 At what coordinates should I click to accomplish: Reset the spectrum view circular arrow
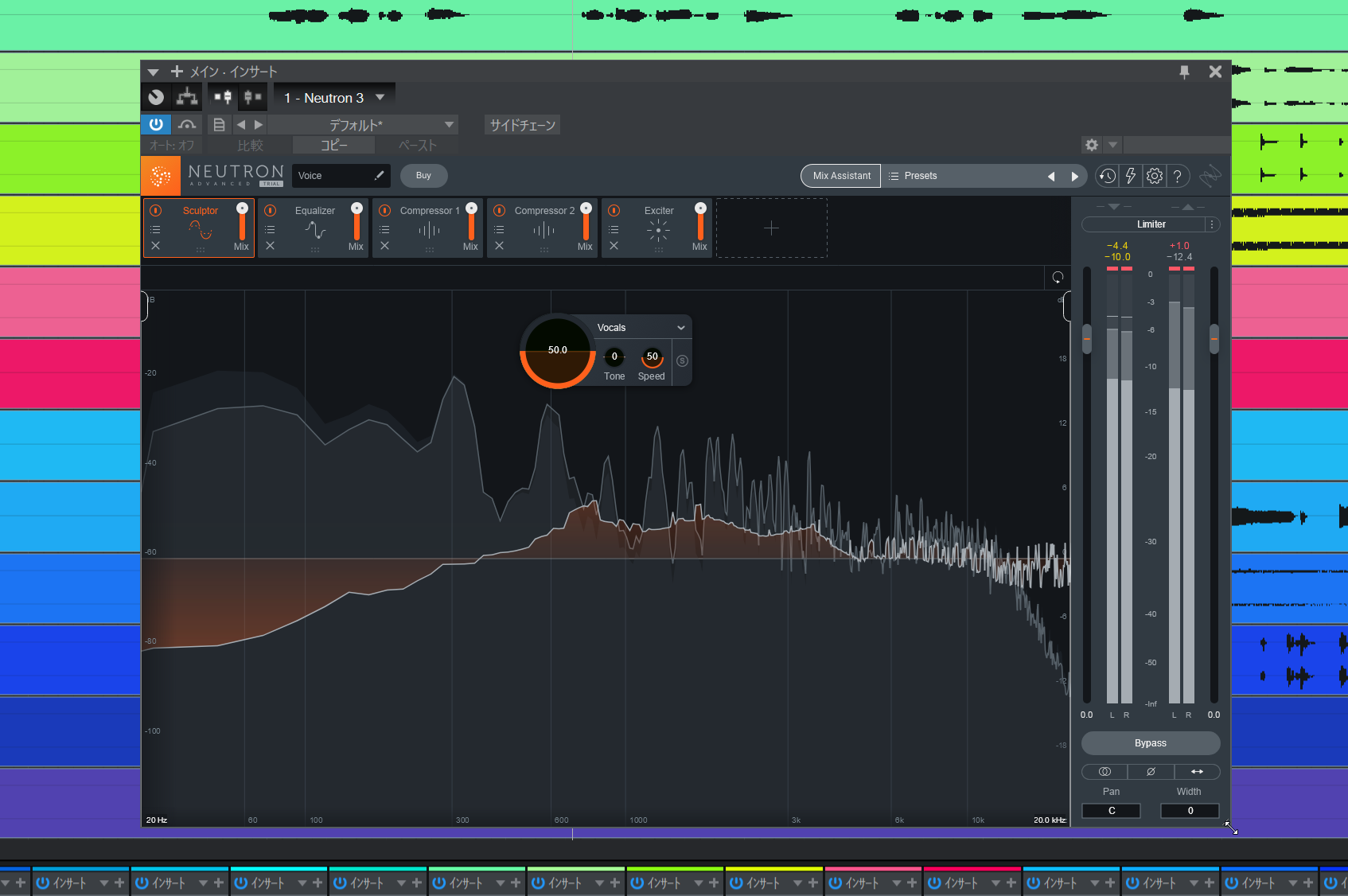pos(1058,278)
